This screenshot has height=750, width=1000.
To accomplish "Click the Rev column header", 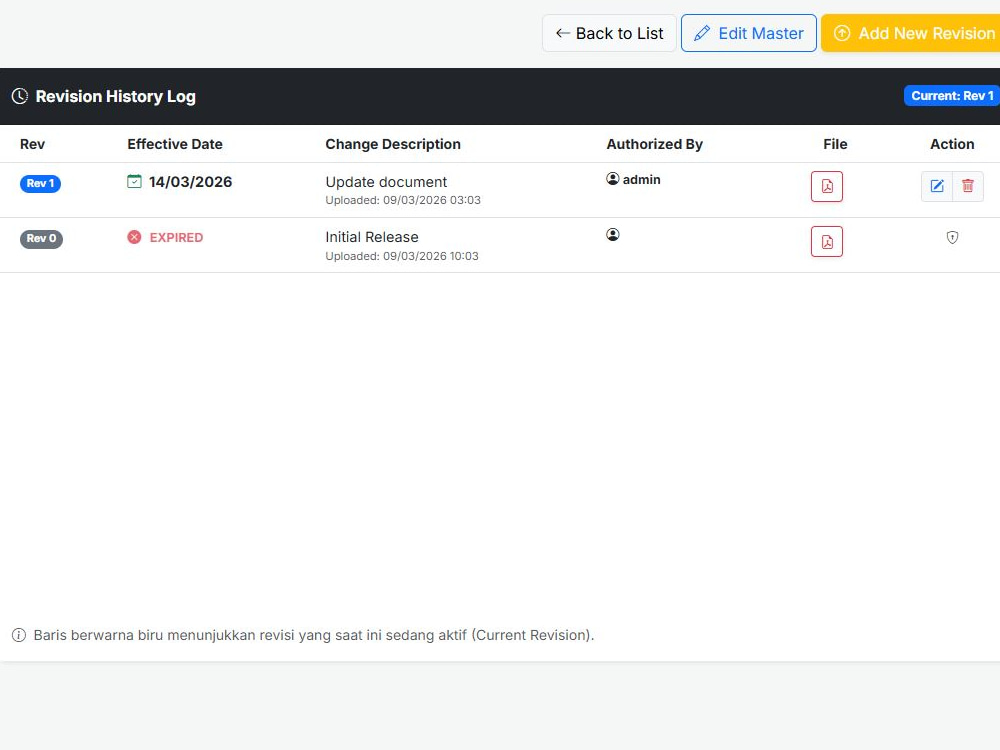I will tap(33, 144).
